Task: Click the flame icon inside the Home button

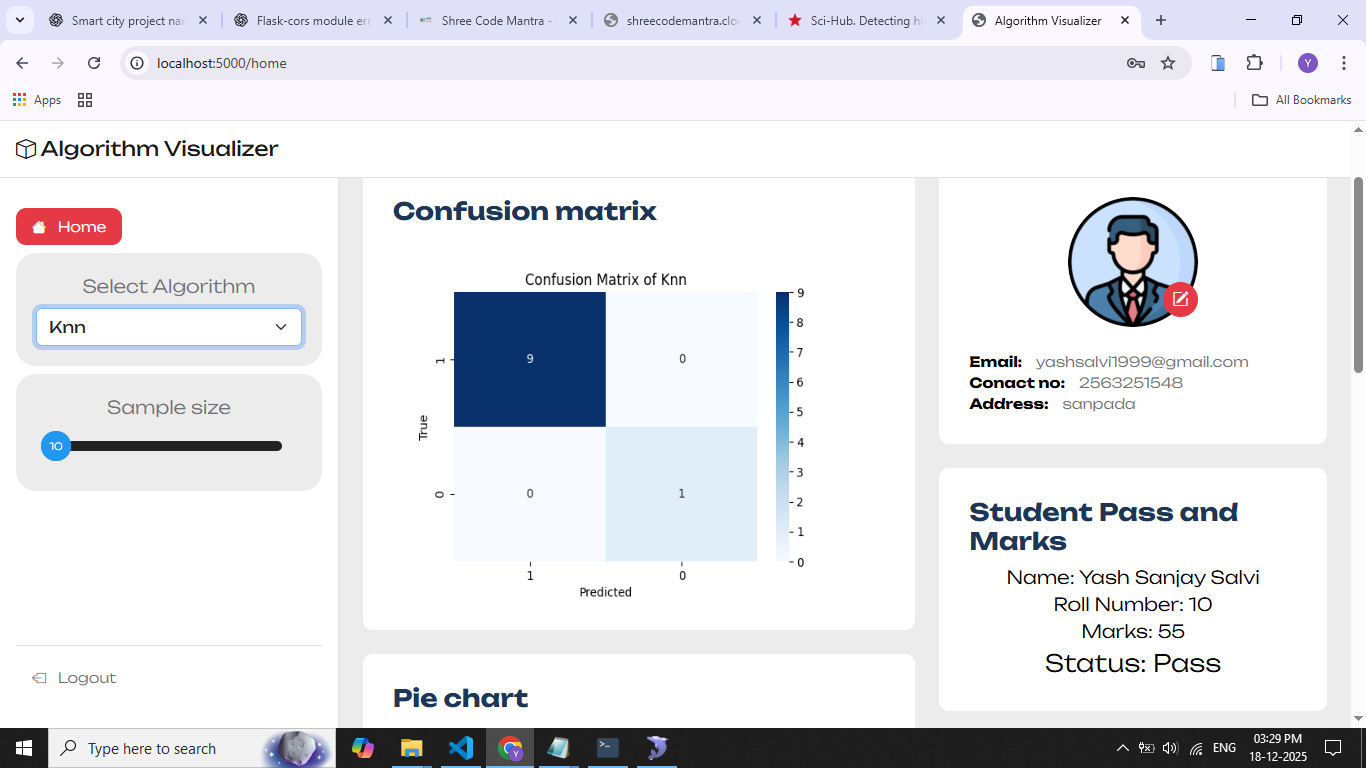Action: click(37, 227)
